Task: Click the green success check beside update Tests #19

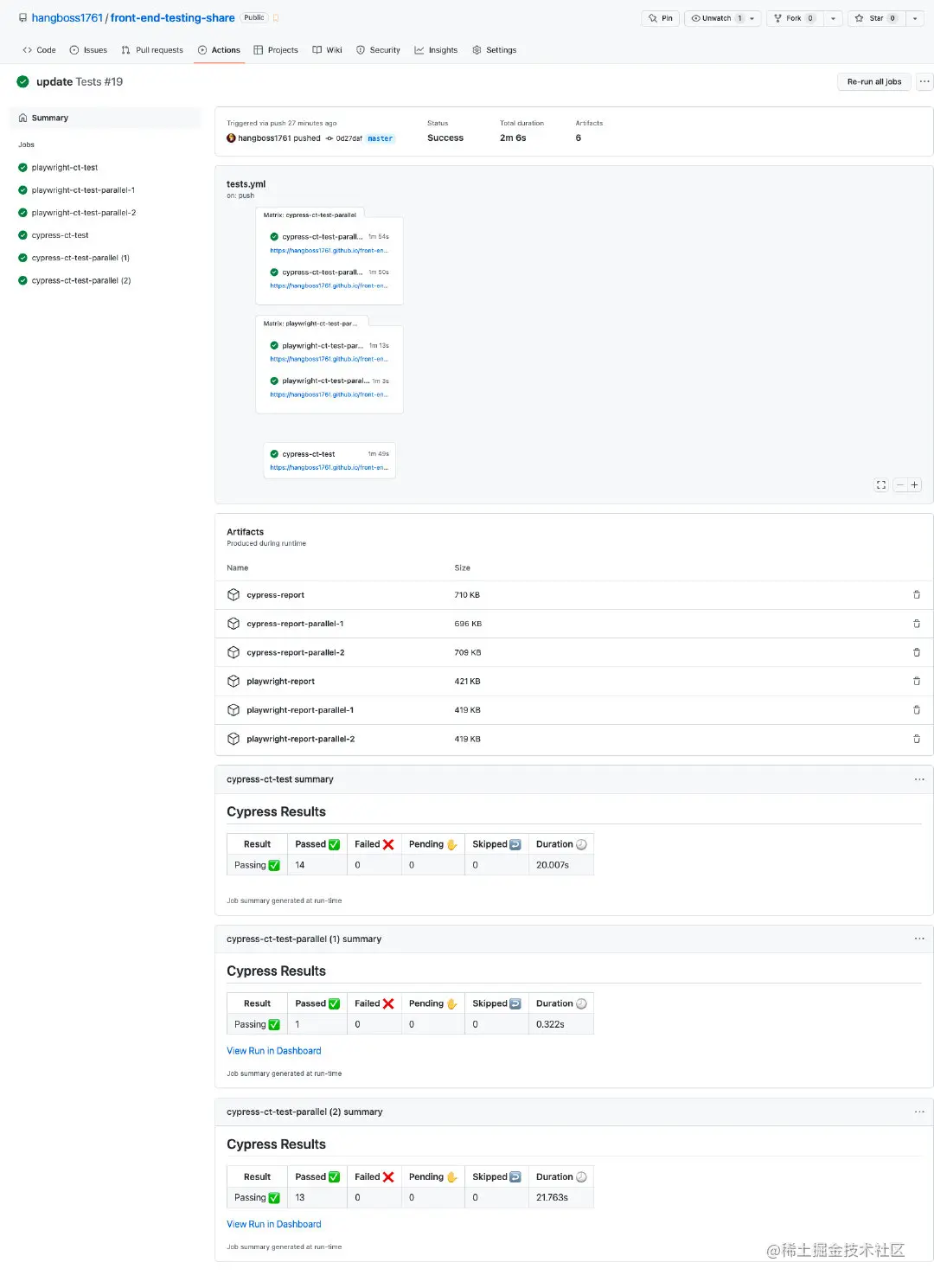Action: [23, 81]
